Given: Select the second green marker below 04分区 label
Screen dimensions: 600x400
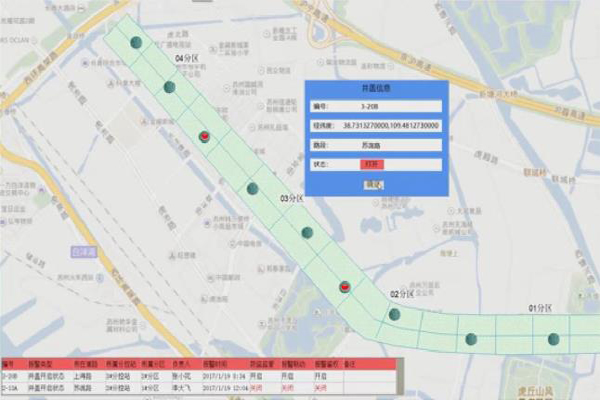Looking at the screenshot, I should pyautogui.click(x=170, y=87).
